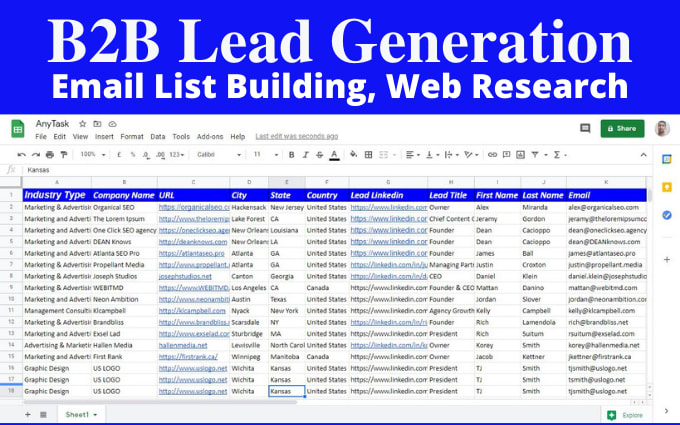Create a filter with funnel icon
This screenshot has height=425, width=680.
tap(535, 155)
